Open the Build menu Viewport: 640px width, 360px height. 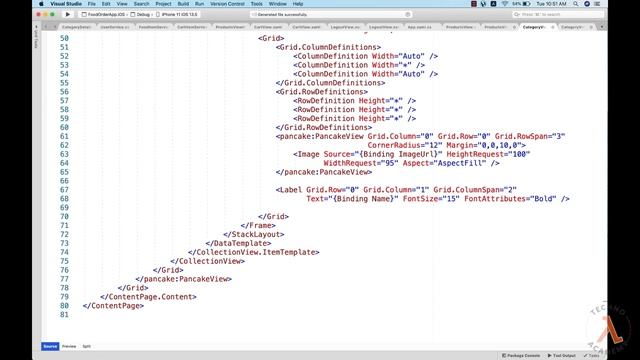click(183, 4)
